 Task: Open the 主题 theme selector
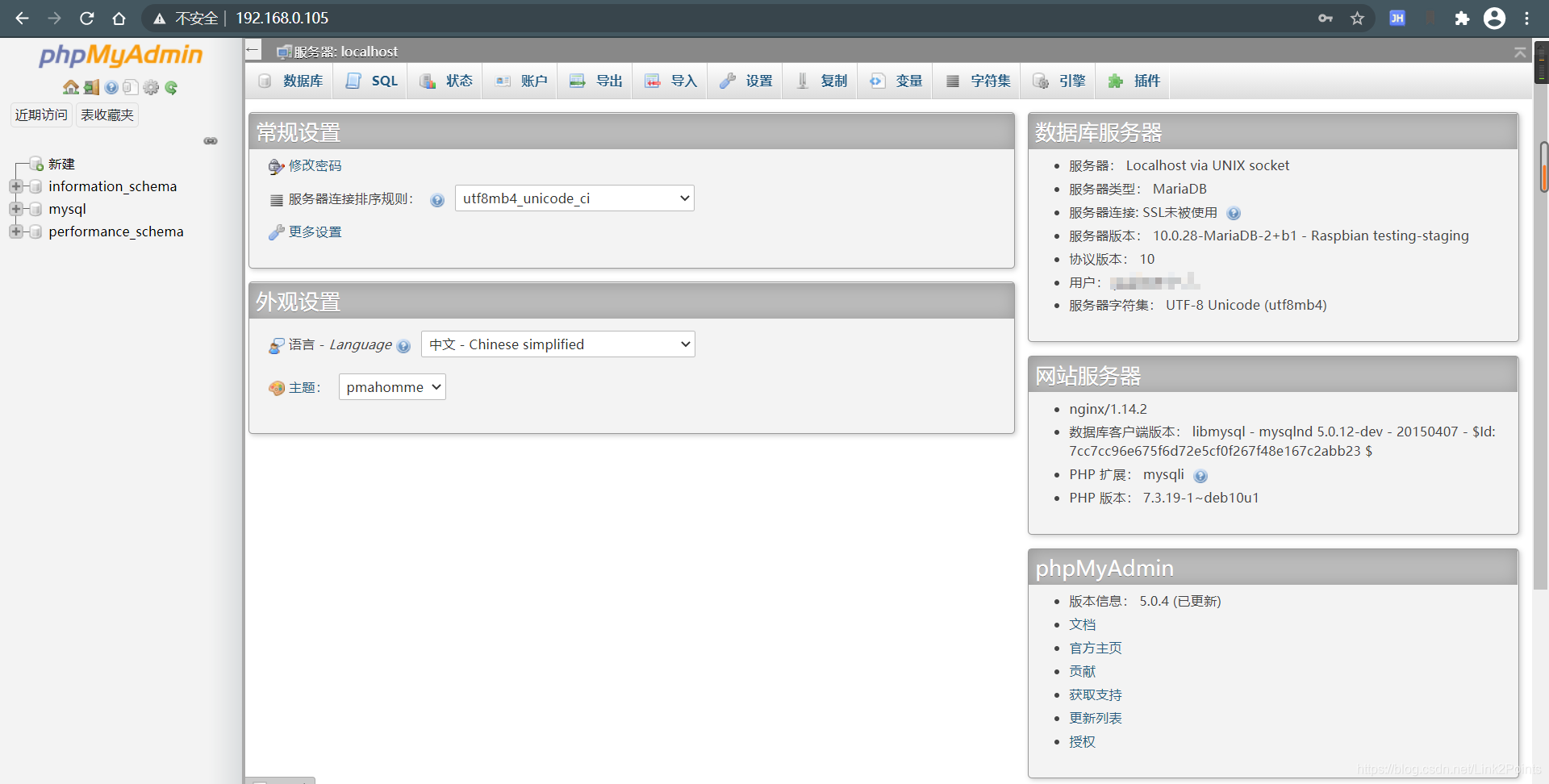tap(392, 386)
